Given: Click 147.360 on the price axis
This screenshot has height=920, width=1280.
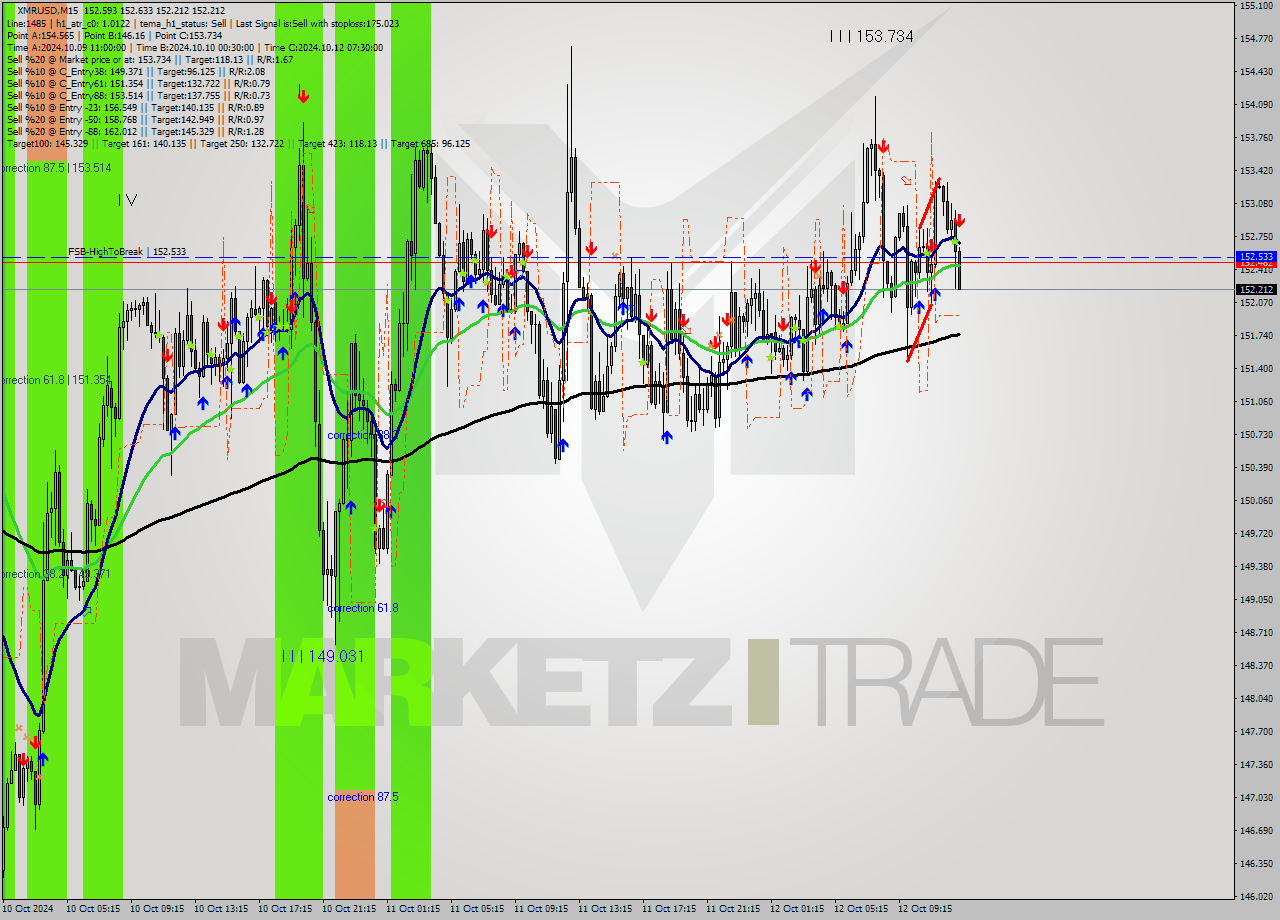Looking at the screenshot, I should (1256, 764).
